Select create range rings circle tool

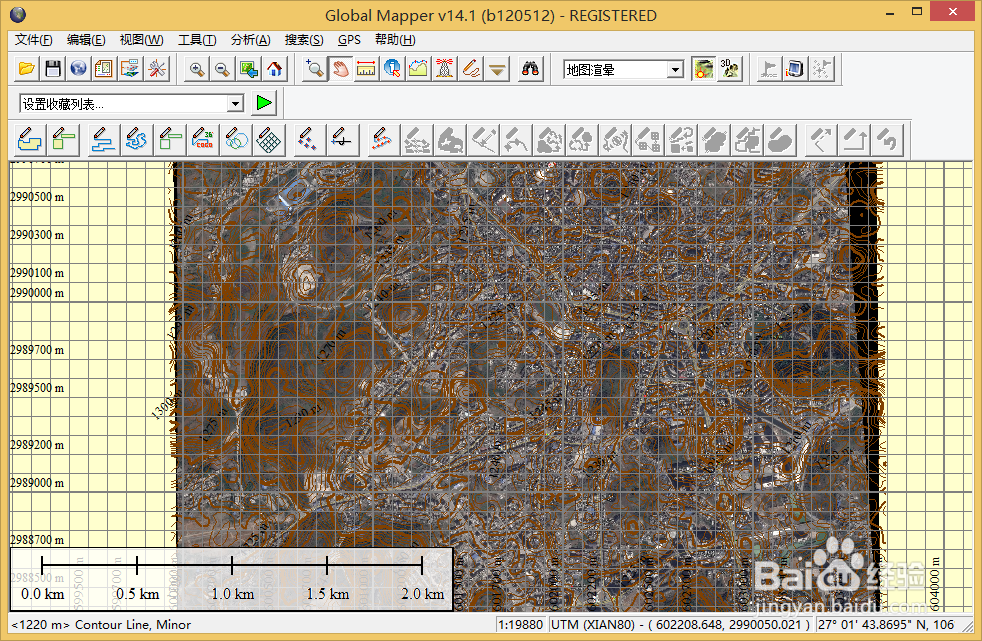click(x=237, y=140)
